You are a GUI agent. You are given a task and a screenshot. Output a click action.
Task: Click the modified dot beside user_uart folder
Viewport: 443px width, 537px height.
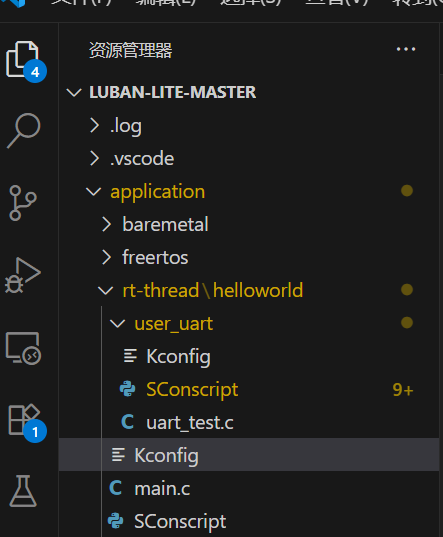tap(407, 323)
